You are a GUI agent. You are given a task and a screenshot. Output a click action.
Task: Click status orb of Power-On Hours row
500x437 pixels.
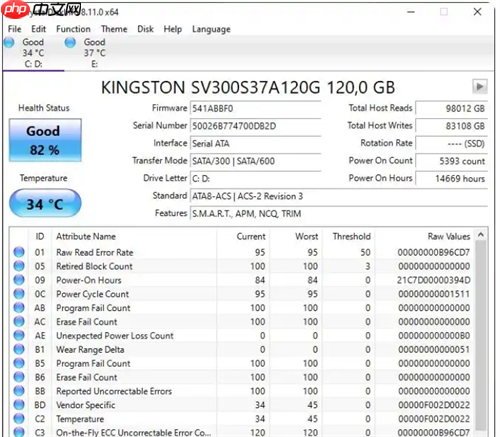point(19,280)
